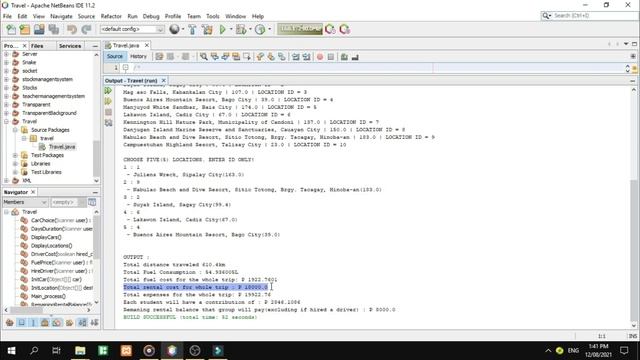Click the Source view button
This screenshot has width=640, height=360.
[x=115, y=56]
